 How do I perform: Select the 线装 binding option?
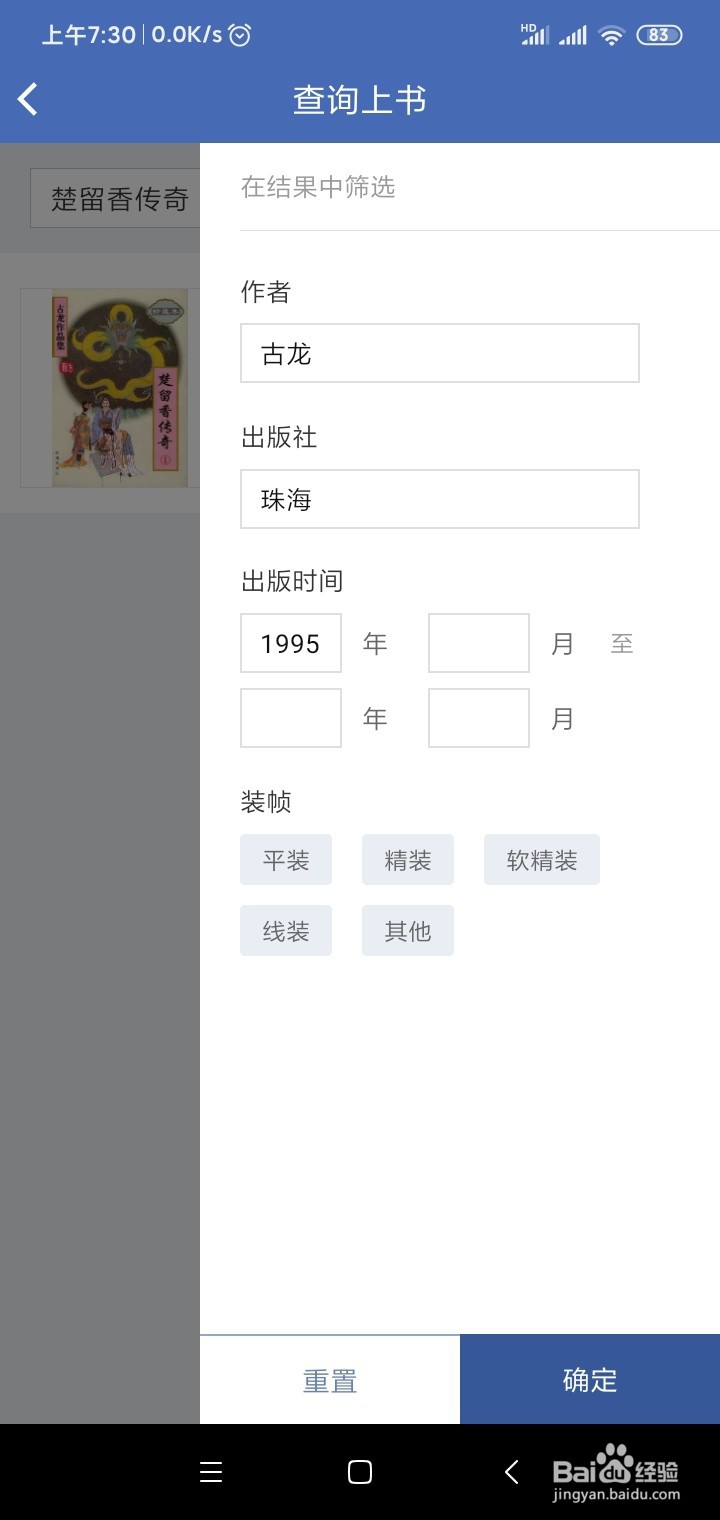tap(286, 931)
